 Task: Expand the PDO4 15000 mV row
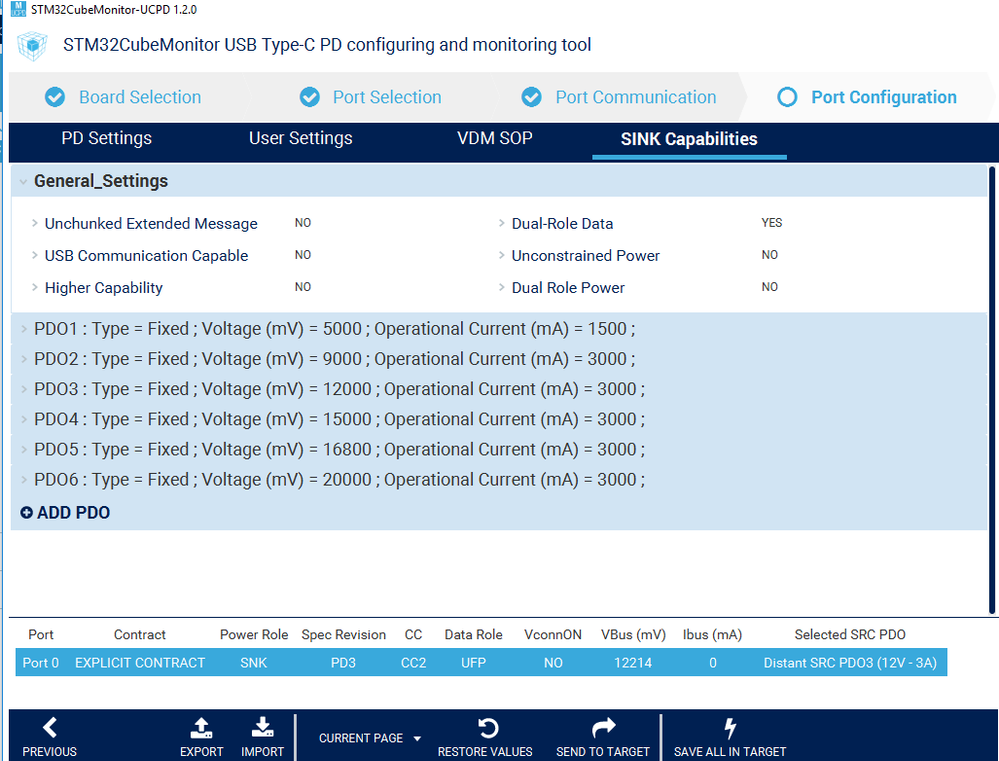coord(24,419)
